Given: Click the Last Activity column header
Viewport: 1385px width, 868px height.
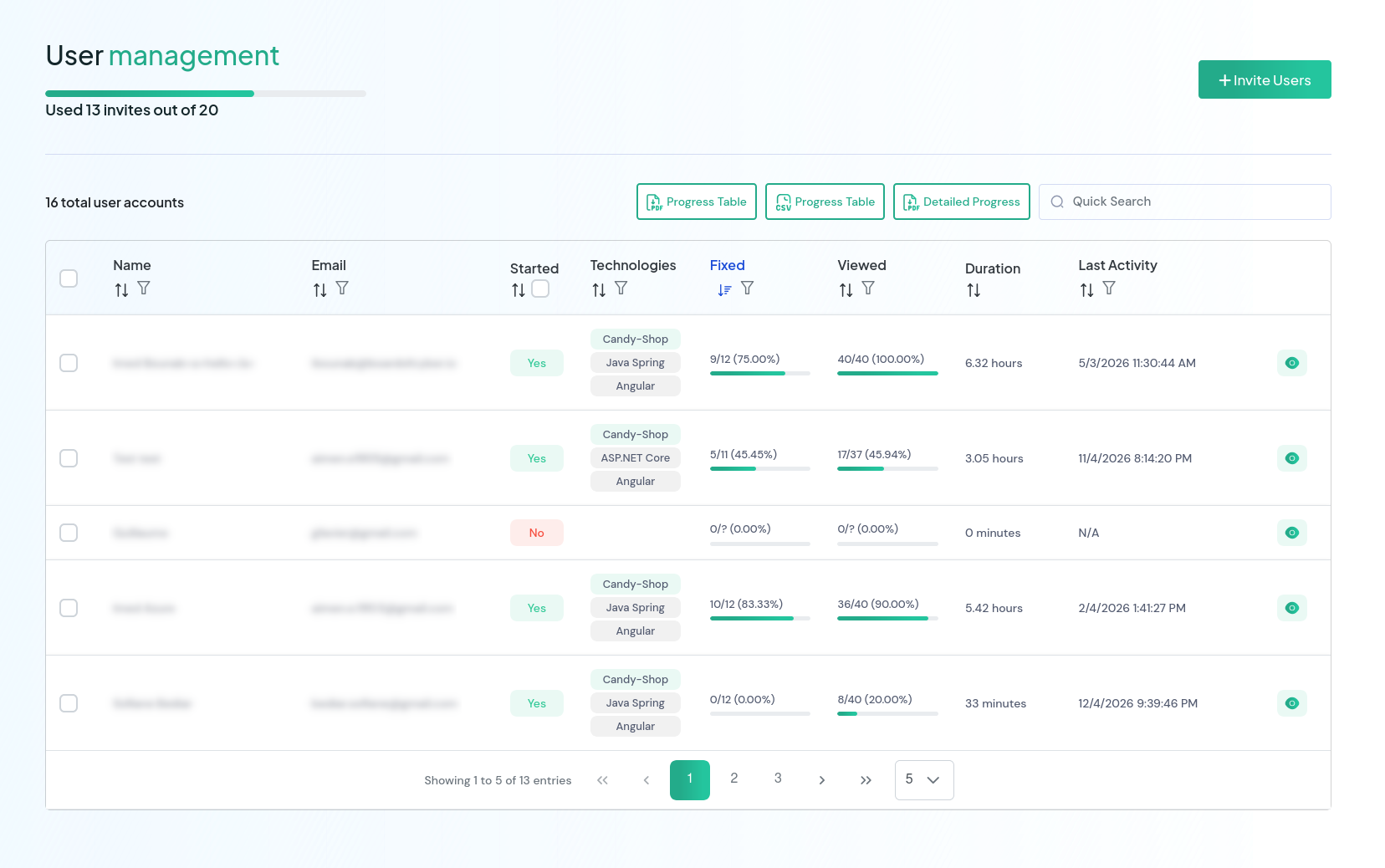Looking at the screenshot, I should click(x=1117, y=265).
